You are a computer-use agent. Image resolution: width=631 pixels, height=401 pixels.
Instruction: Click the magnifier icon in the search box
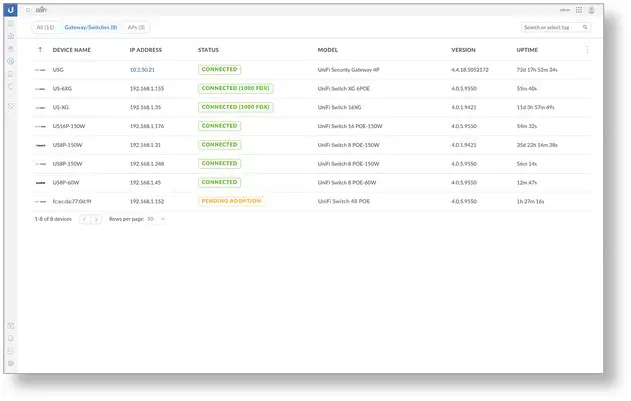(585, 27)
